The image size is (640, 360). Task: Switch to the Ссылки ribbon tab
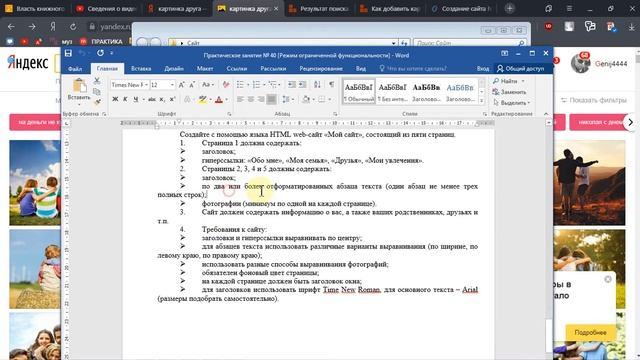(237, 69)
